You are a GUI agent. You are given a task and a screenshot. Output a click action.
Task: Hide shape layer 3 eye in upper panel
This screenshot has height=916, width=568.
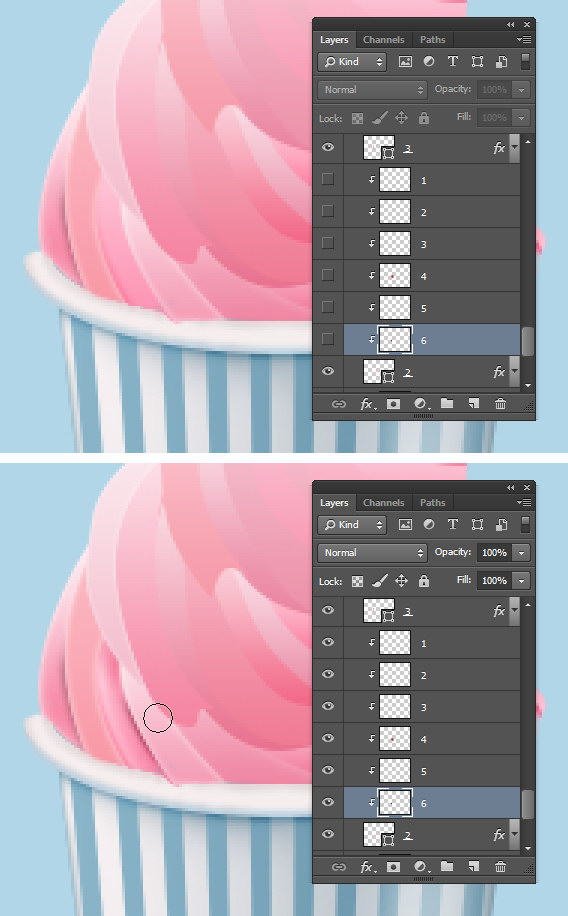pos(328,147)
